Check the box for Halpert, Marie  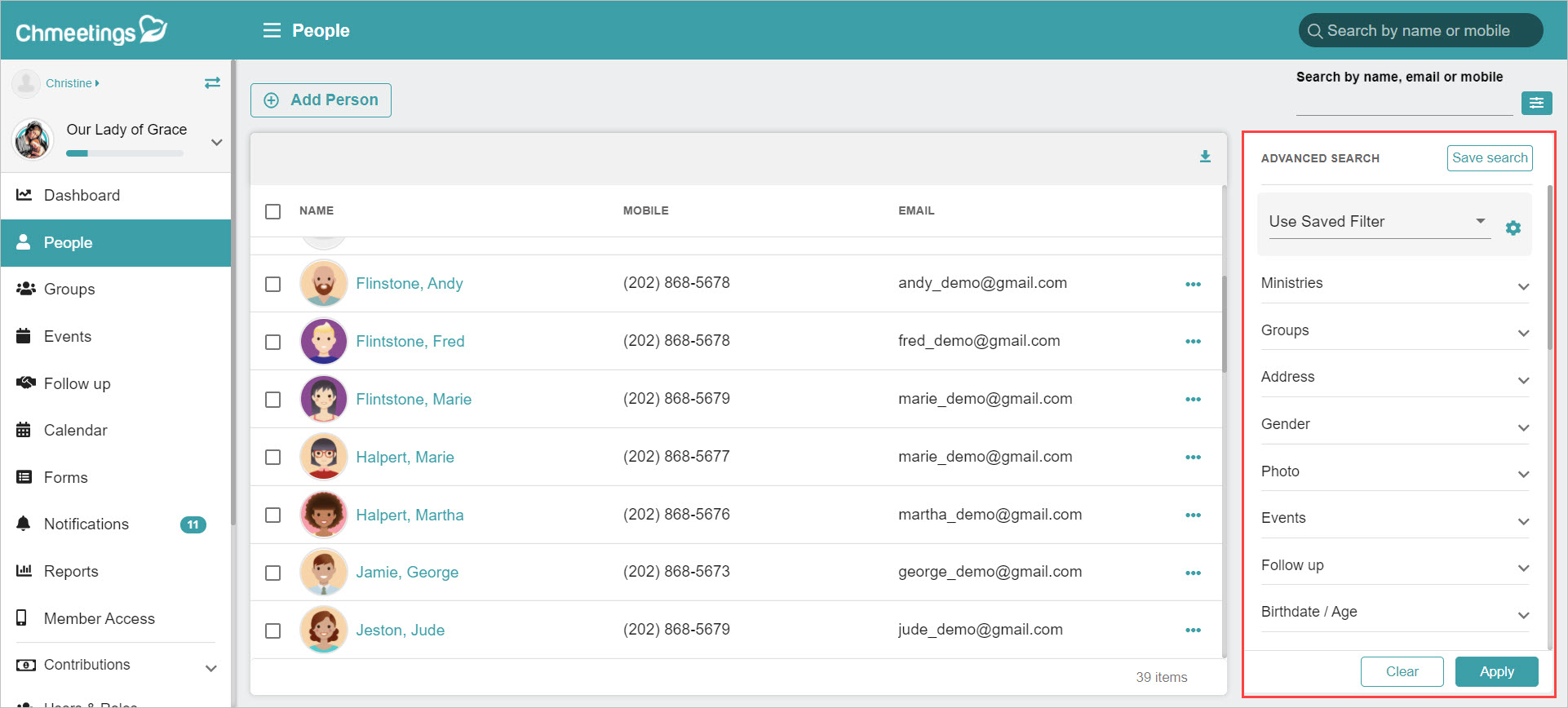(273, 457)
